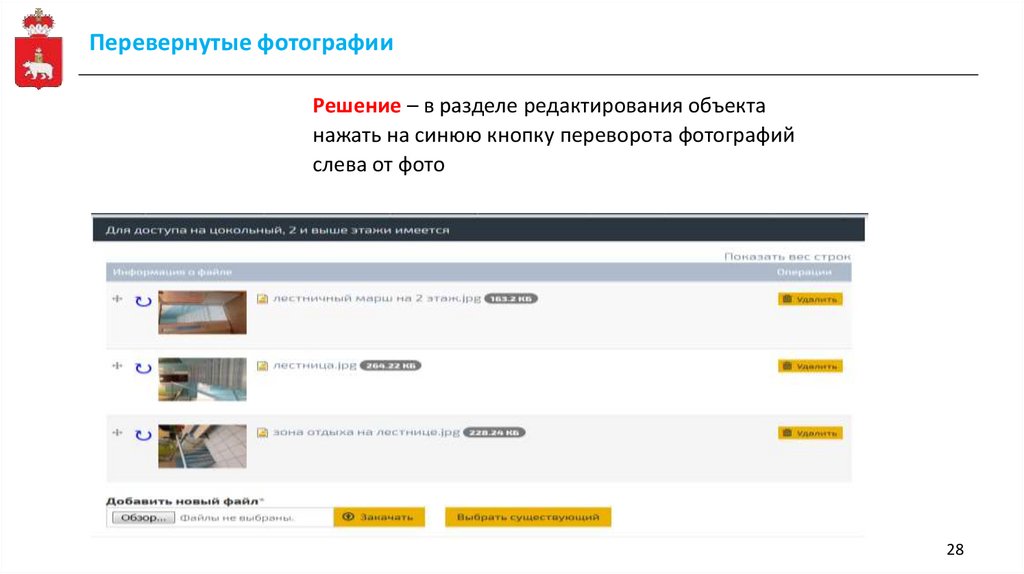The width and height of the screenshot is (1024, 574).
Task: Delete лестница.jpg with Удалить button
Action: [810, 366]
